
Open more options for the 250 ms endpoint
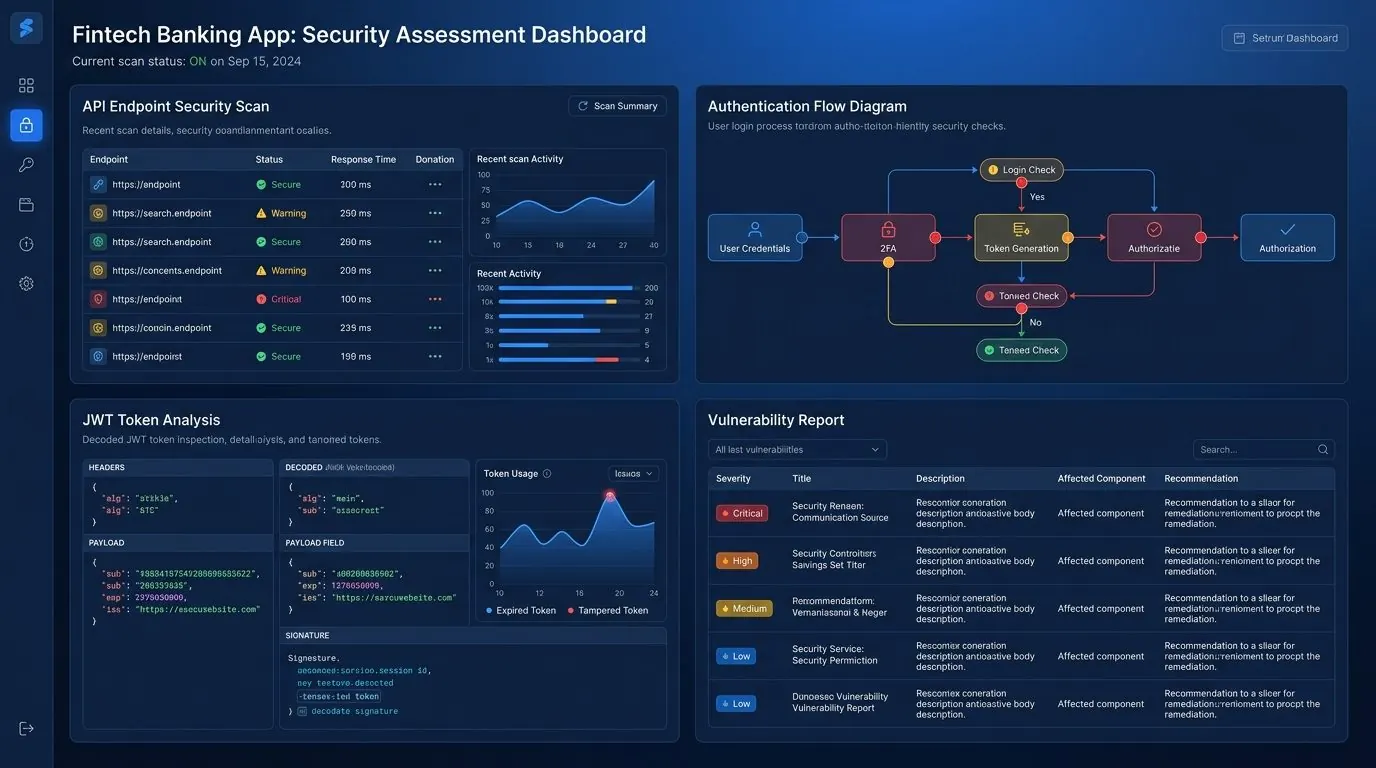coord(435,213)
